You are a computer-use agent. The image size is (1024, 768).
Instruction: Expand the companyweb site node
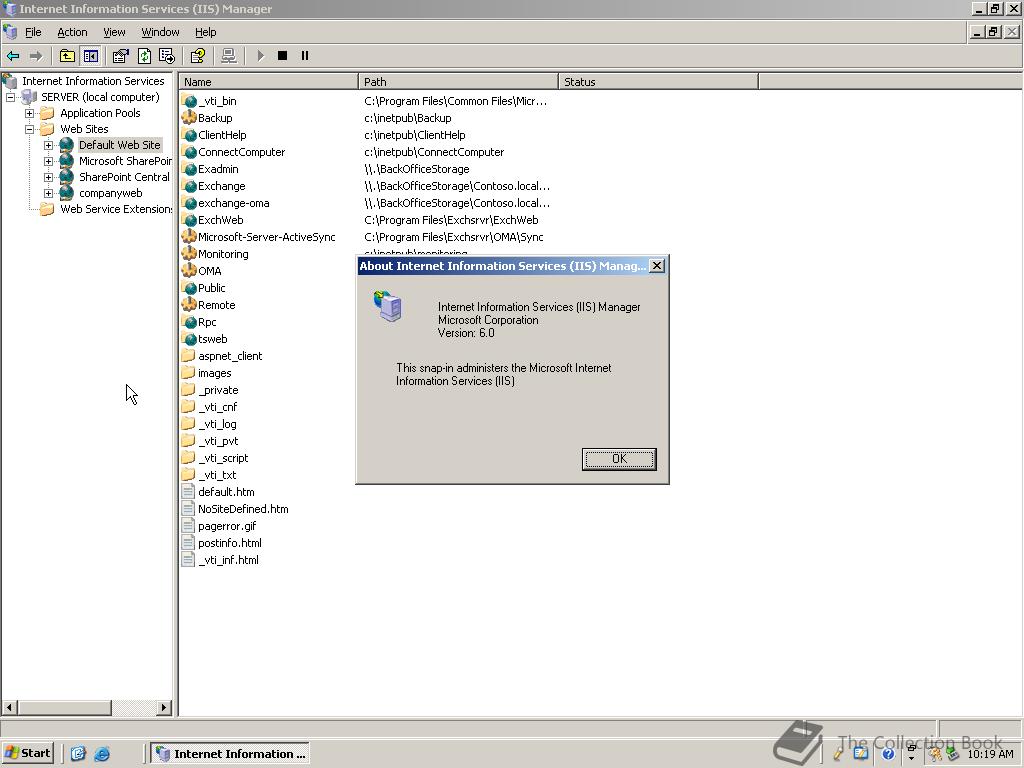click(48, 193)
